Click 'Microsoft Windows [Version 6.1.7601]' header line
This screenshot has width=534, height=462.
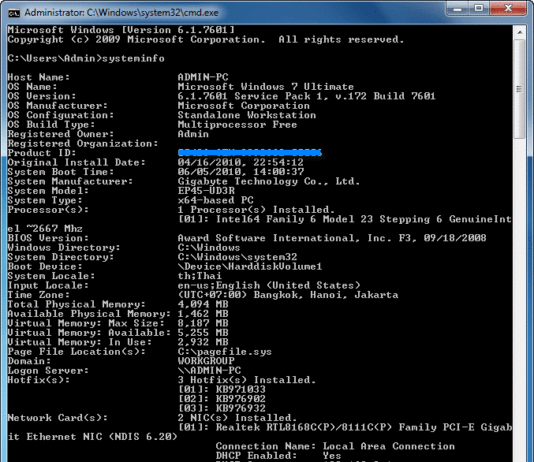tap(121, 30)
